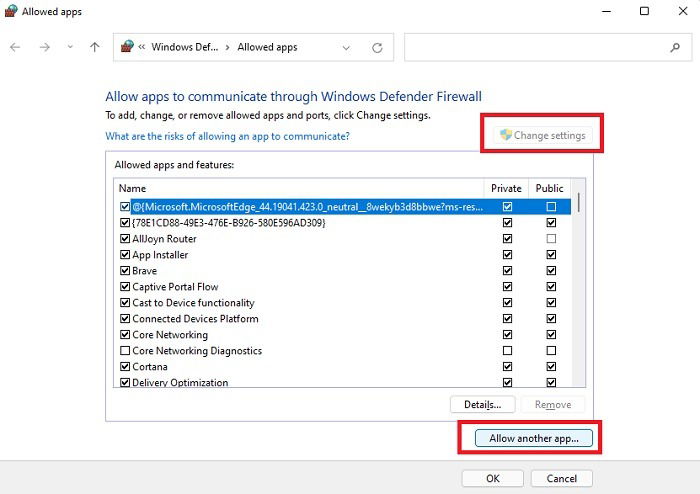700x494 pixels.
Task: Toggle App Installer Private checkbox
Action: pyautogui.click(x=507, y=255)
